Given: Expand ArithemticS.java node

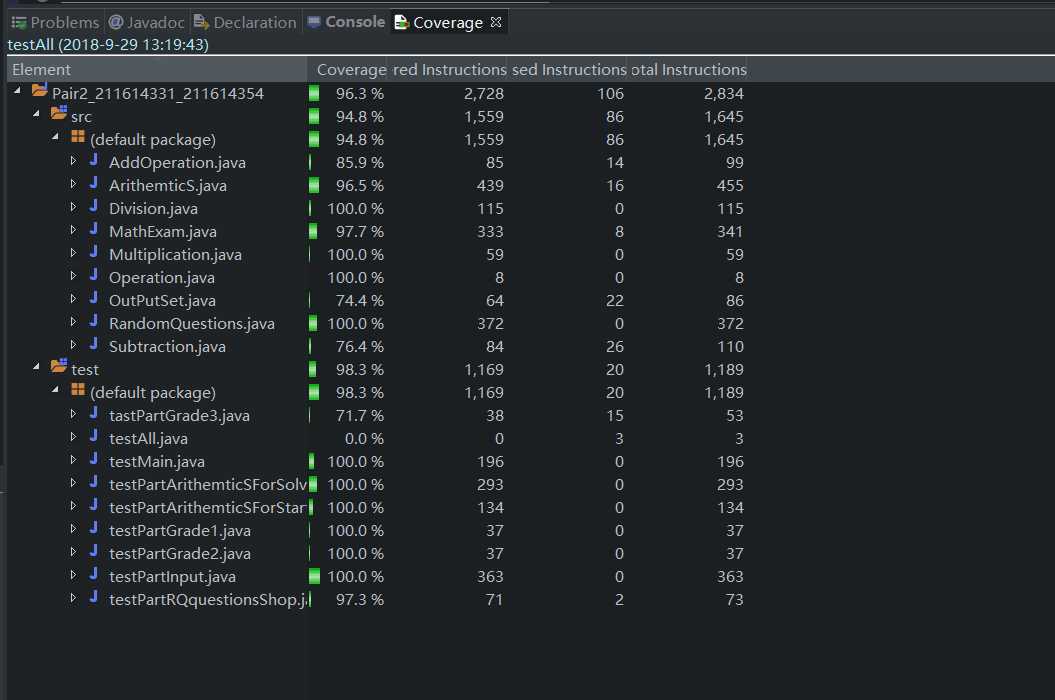Looking at the screenshot, I should click(73, 184).
